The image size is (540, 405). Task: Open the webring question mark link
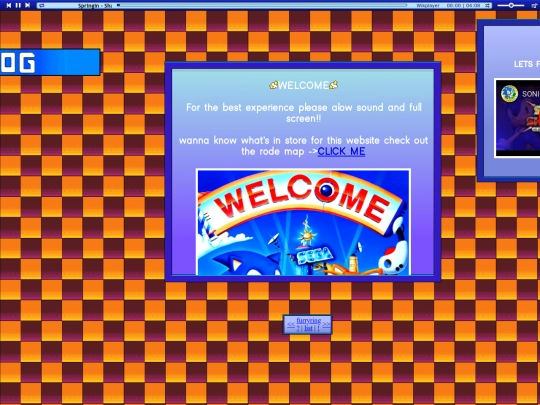tap(298, 328)
